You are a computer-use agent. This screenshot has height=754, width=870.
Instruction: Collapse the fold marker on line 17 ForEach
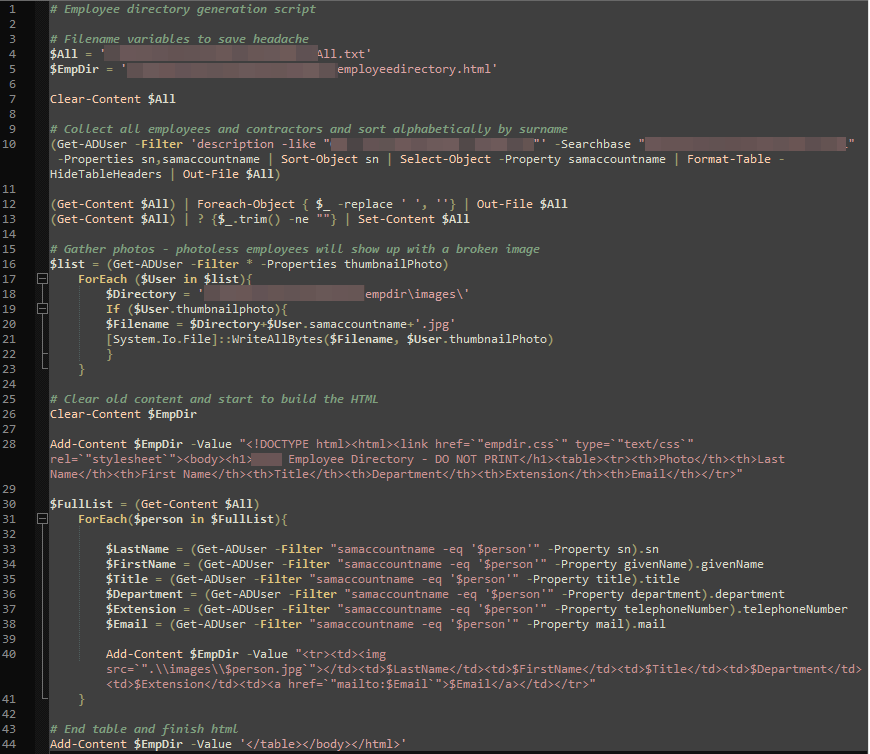(42, 279)
